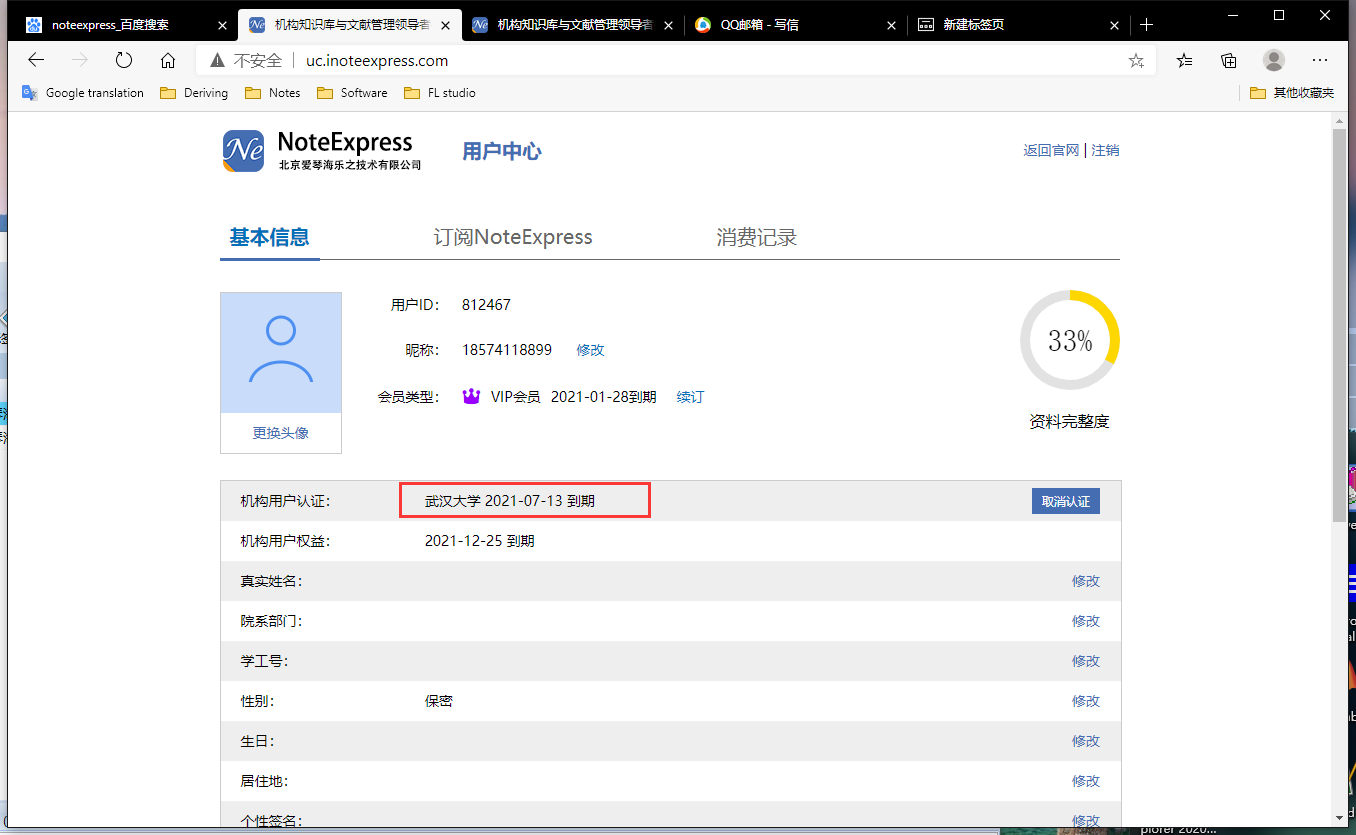
Task: Open the collections icon in toolbar
Action: (1229, 61)
